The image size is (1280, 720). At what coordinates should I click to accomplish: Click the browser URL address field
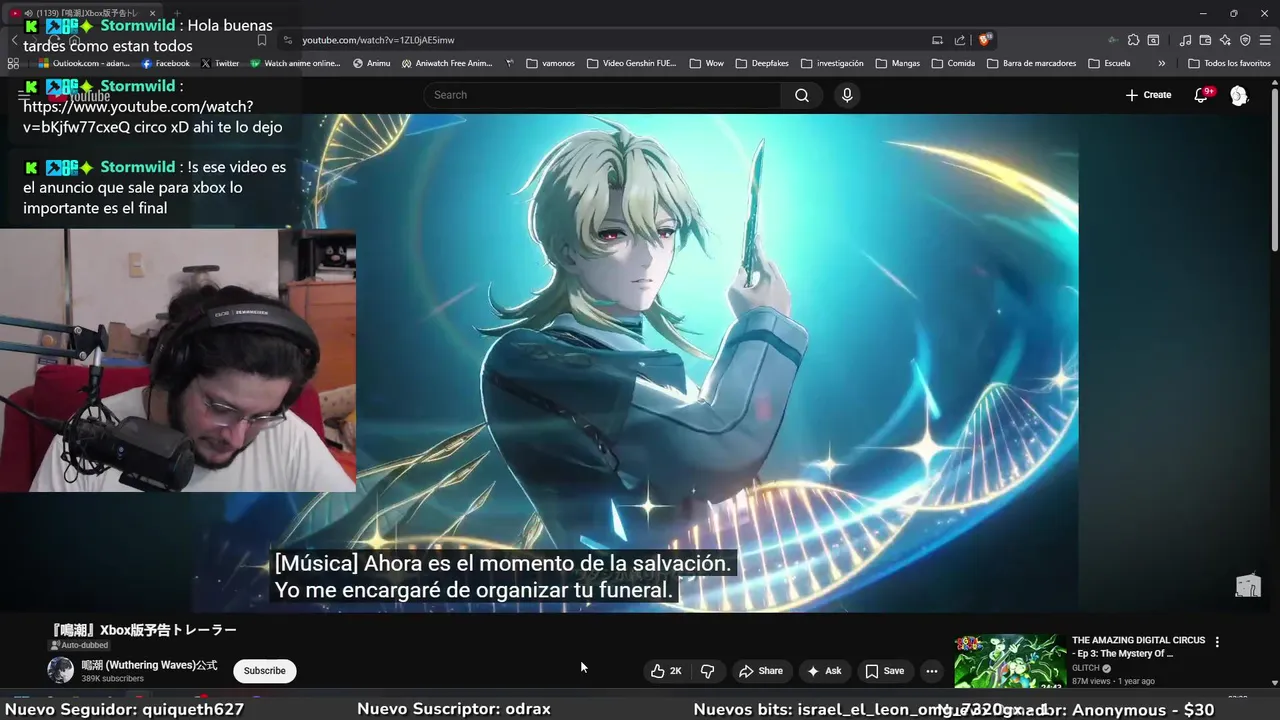610,40
